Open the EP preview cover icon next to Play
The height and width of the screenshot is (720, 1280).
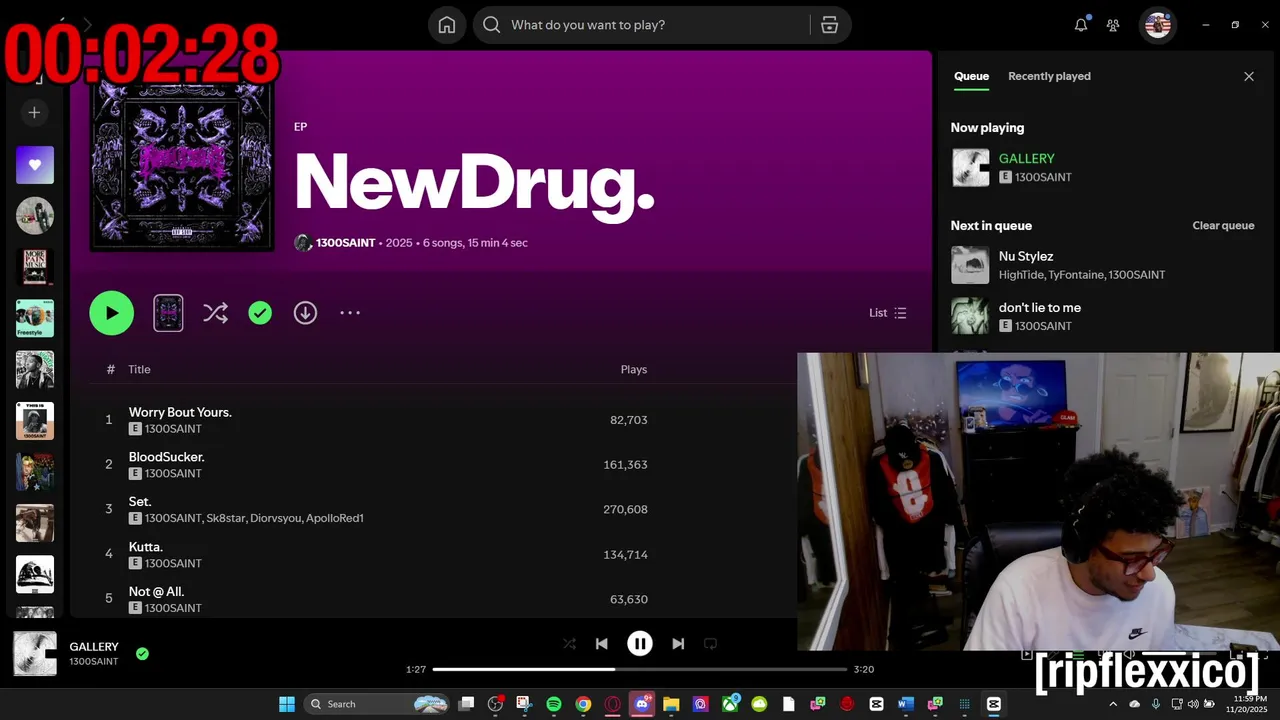tap(168, 313)
